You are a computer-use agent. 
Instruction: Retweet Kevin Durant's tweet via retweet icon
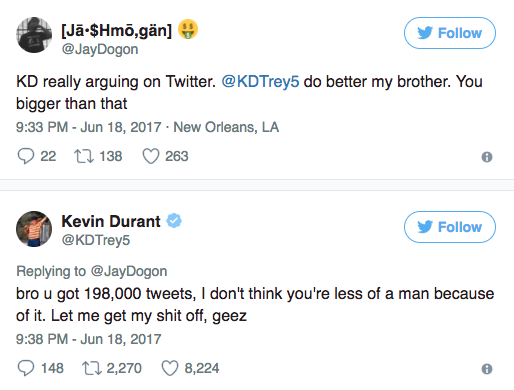pos(92,368)
